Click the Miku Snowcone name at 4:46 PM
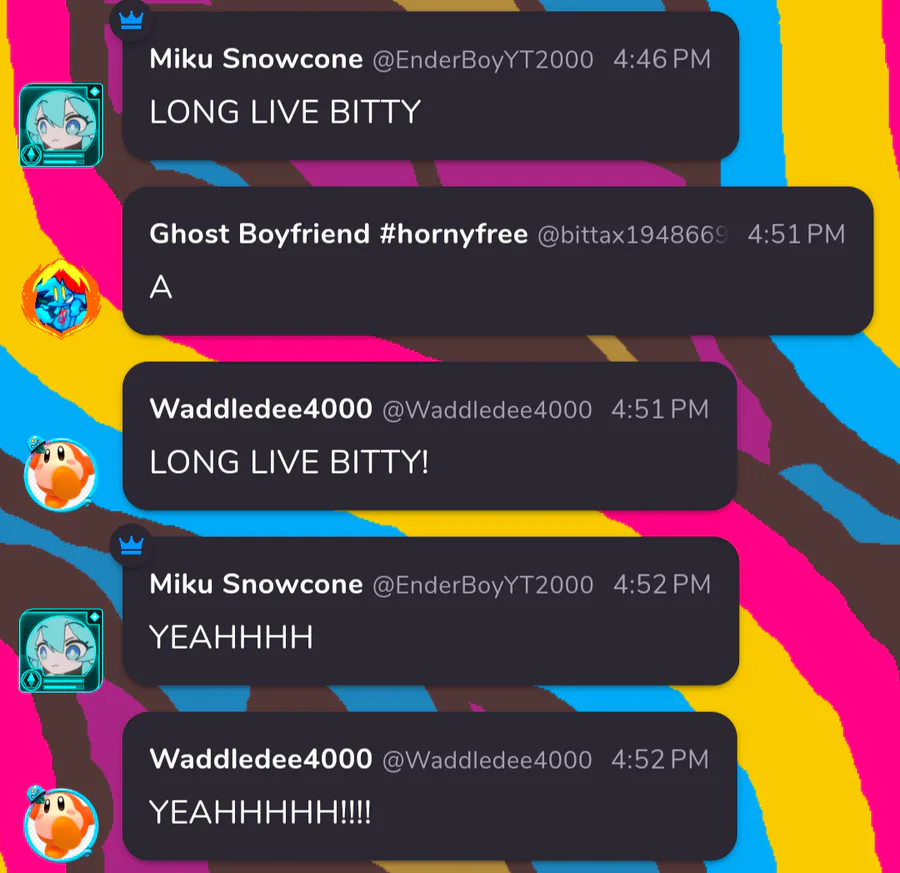 pyautogui.click(x=256, y=59)
